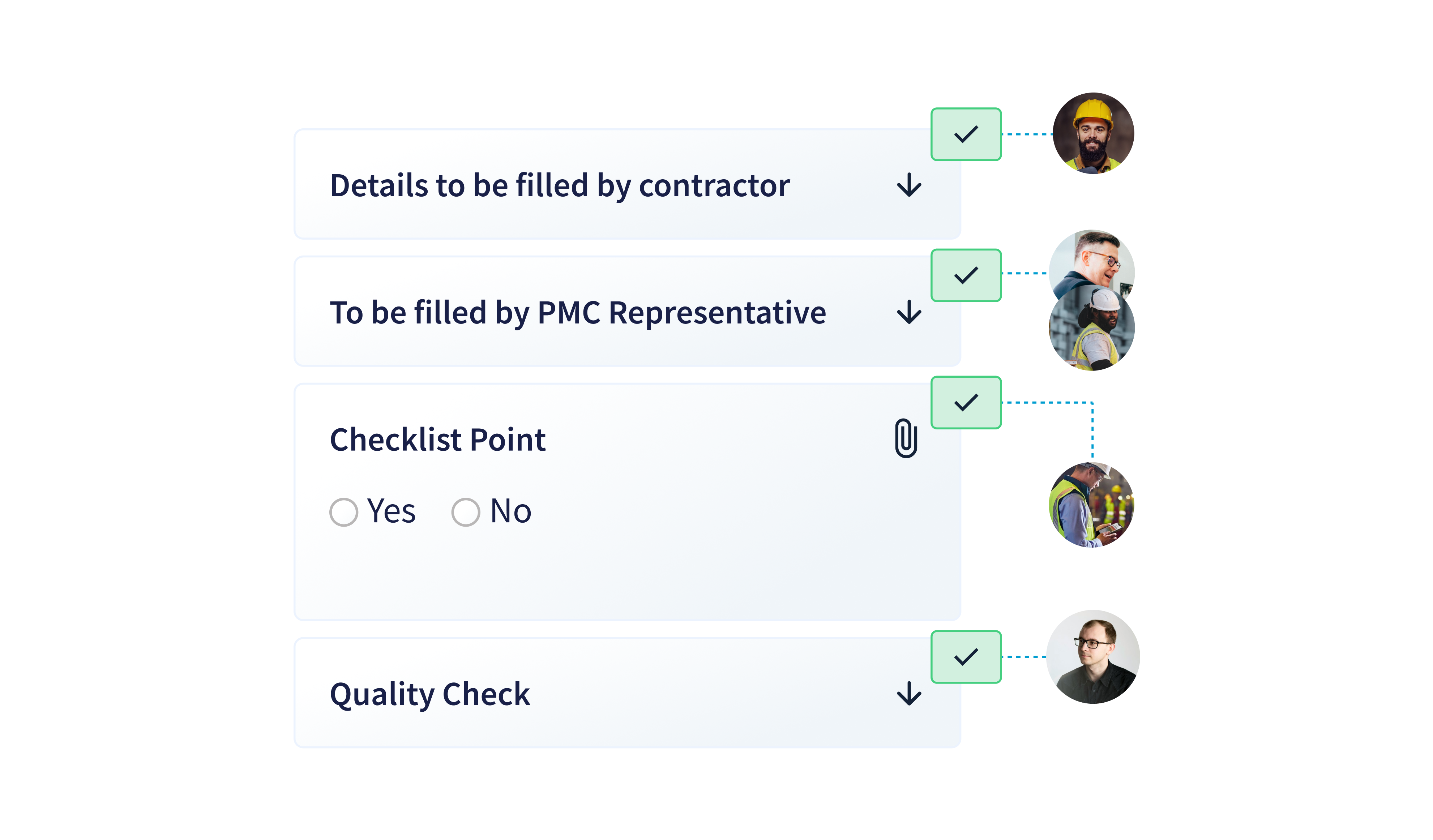Expand the PMC Representative section arrow
The width and height of the screenshot is (1433, 840).
[909, 312]
